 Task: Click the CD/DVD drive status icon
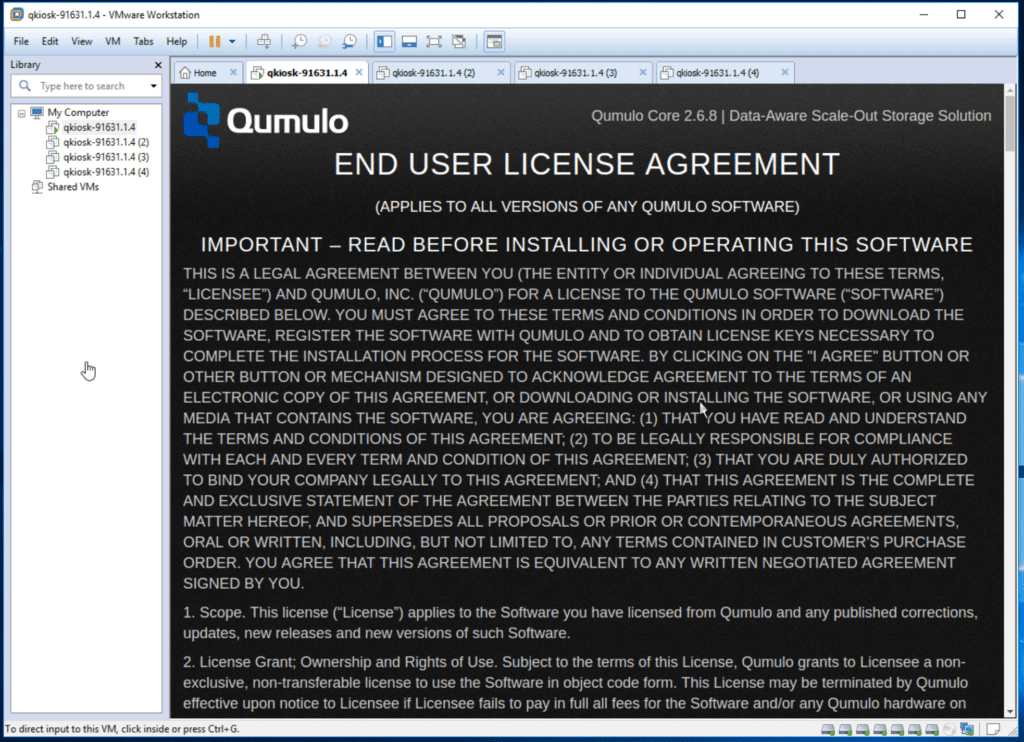click(x=950, y=730)
